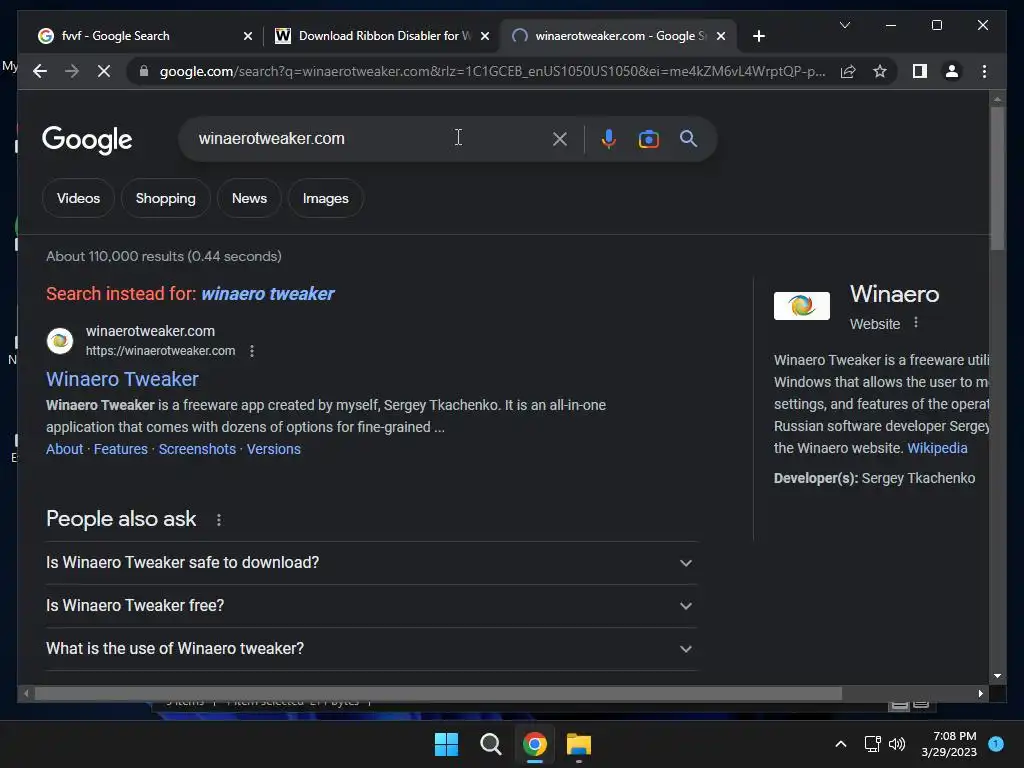Go back to previous page
The image size is (1024, 768).
tap(40, 71)
